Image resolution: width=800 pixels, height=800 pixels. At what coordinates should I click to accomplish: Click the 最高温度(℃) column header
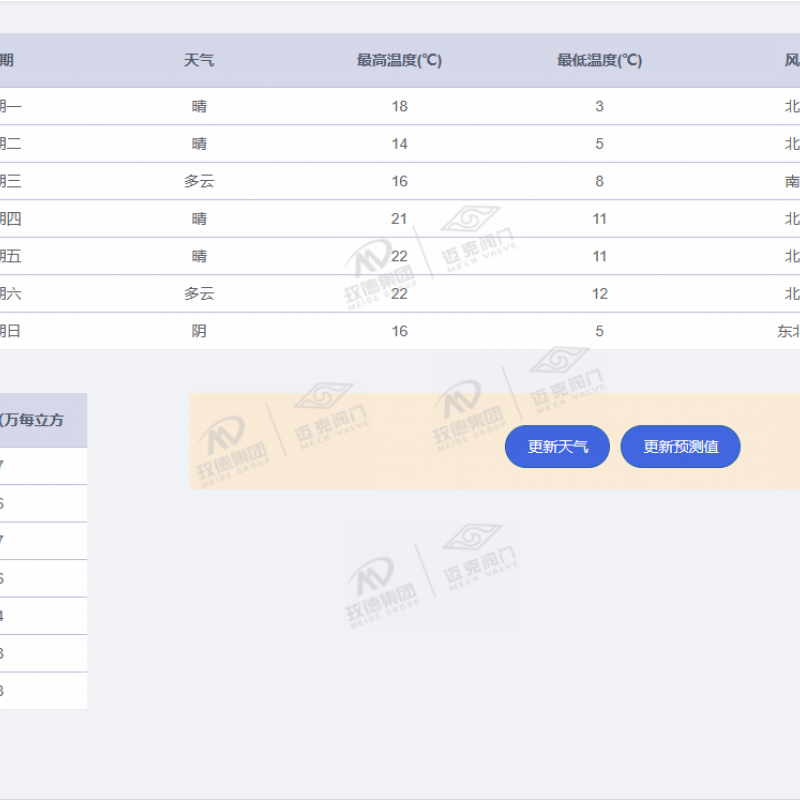[399, 61]
